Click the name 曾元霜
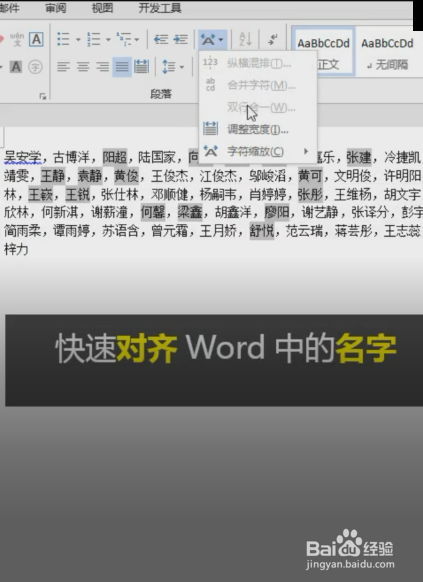The height and width of the screenshot is (582, 423). 170,231
